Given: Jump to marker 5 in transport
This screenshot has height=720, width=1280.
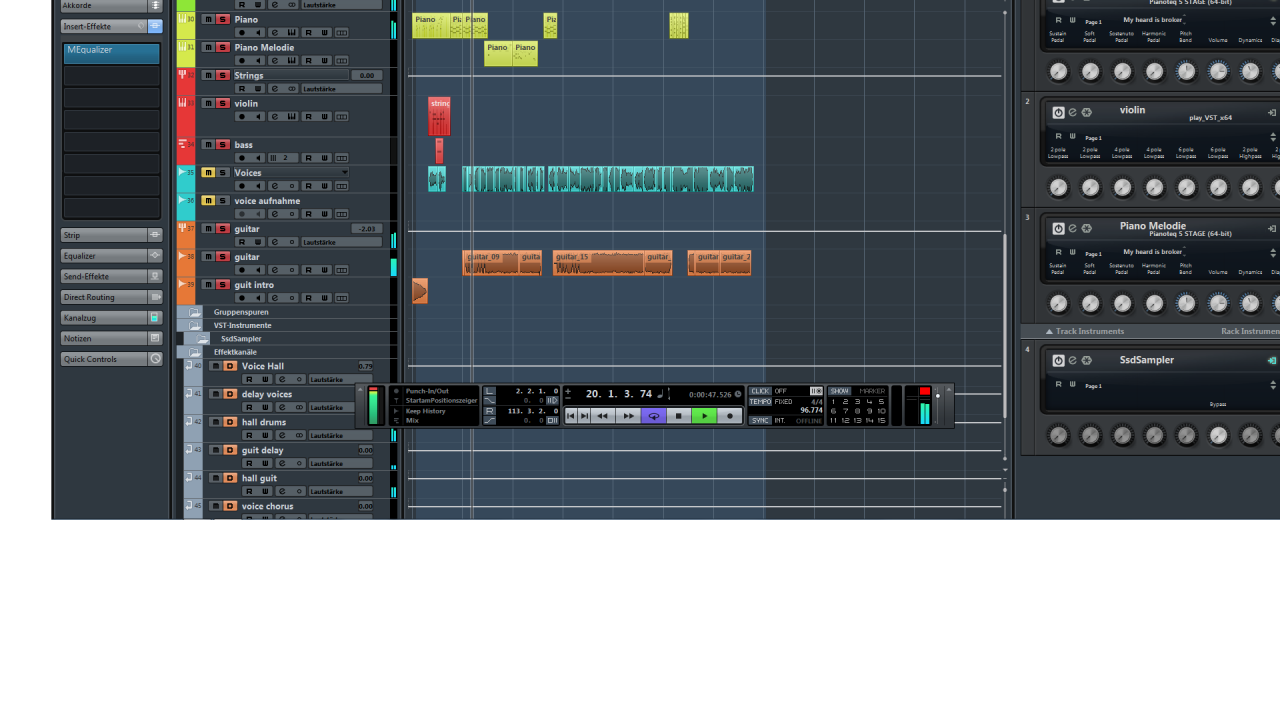Looking at the screenshot, I should pos(881,402).
